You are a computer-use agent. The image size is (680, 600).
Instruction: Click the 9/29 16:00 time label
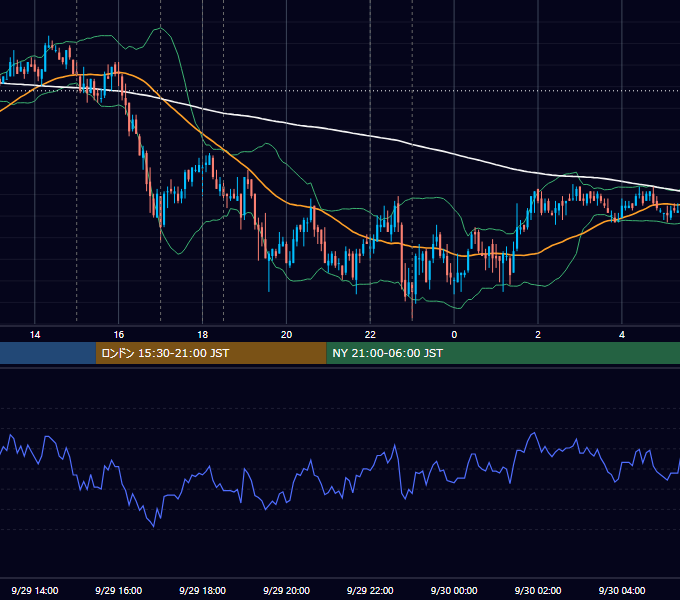pos(118,590)
